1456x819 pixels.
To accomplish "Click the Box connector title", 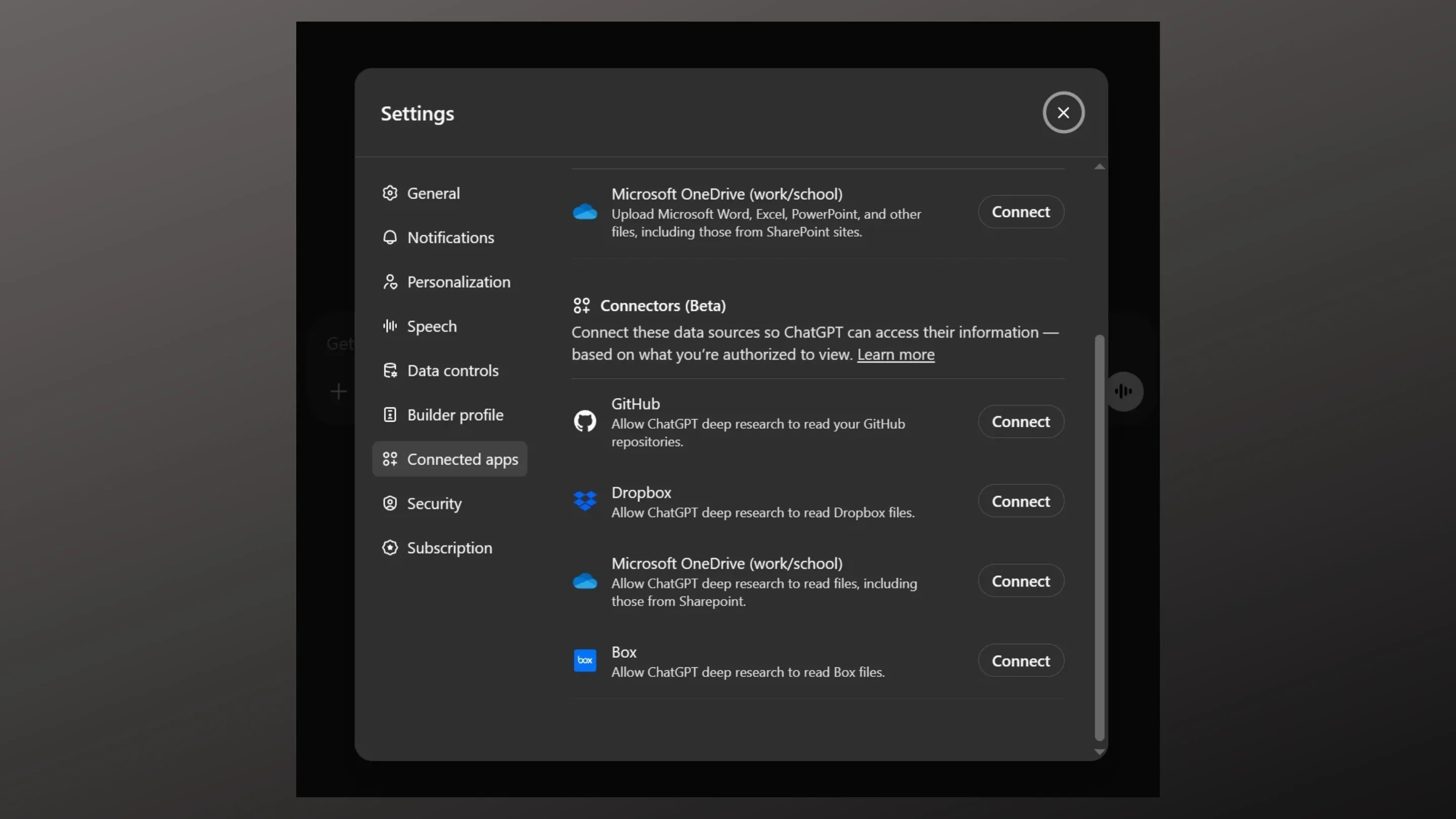I will pyautogui.click(x=624, y=652).
